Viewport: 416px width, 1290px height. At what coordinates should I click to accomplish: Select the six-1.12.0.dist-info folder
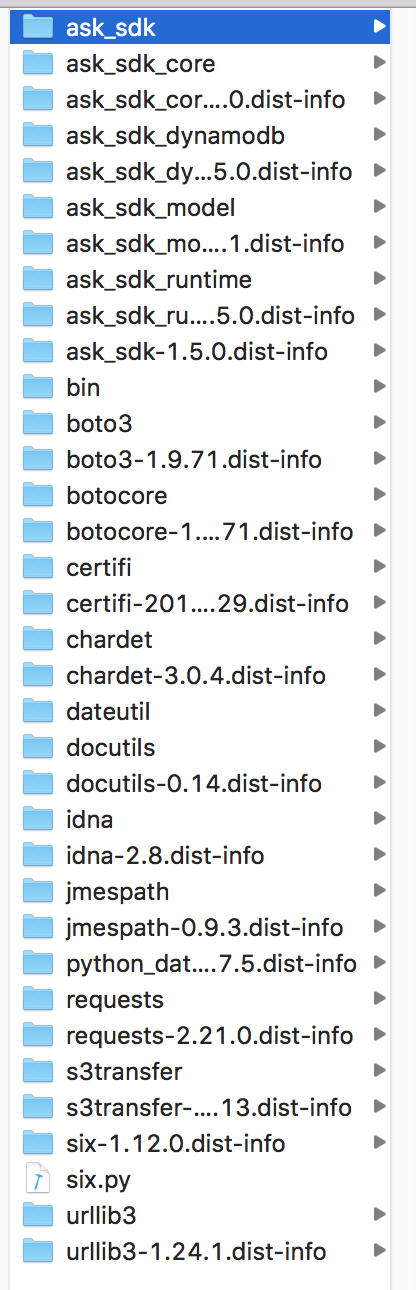pyautogui.click(x=200, y=1143)
